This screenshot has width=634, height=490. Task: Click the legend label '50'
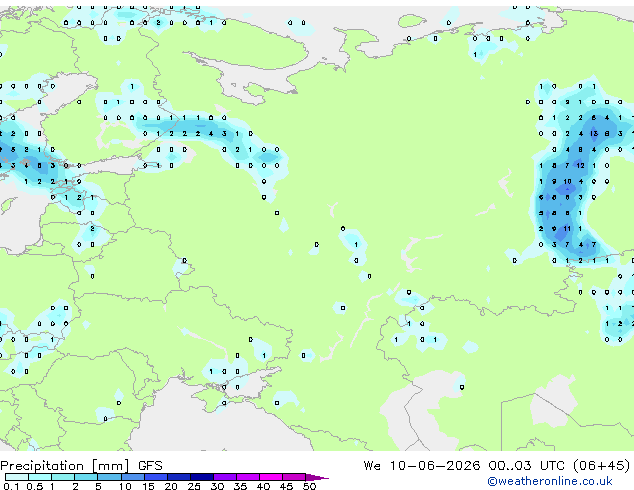click(x=309, y=486)
